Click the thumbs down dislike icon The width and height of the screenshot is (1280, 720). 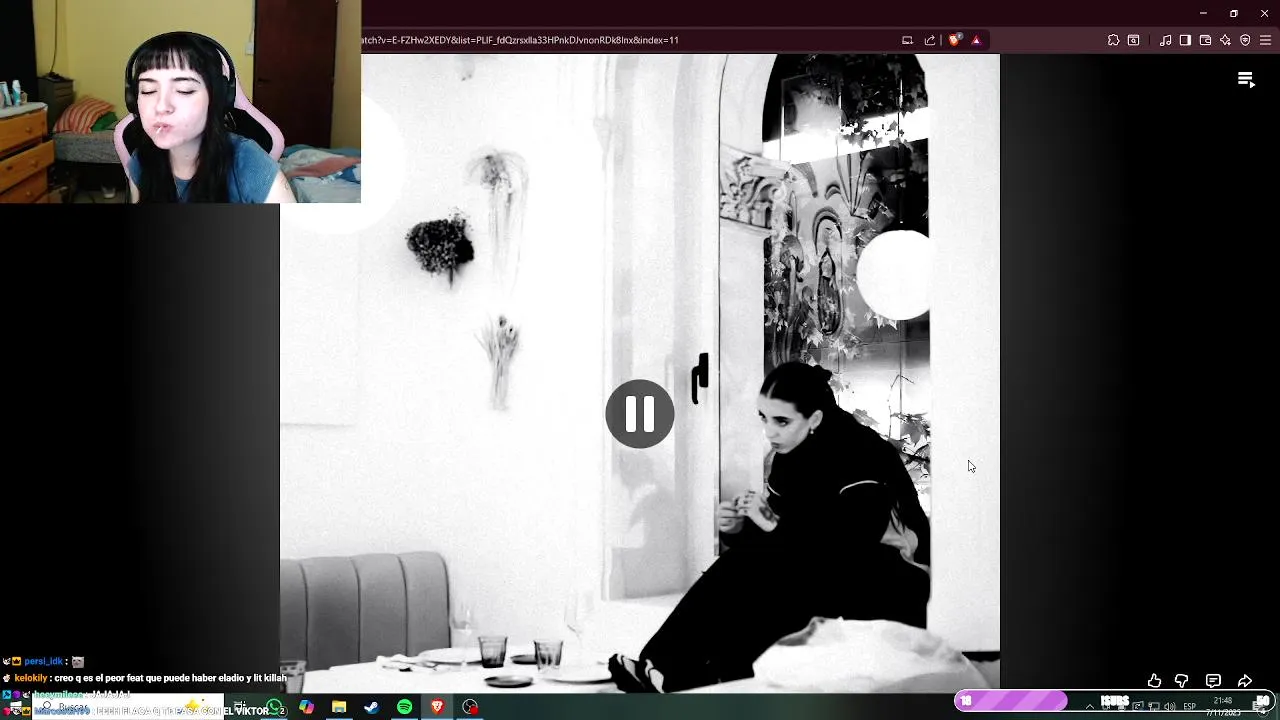(x=1181, y=681)
